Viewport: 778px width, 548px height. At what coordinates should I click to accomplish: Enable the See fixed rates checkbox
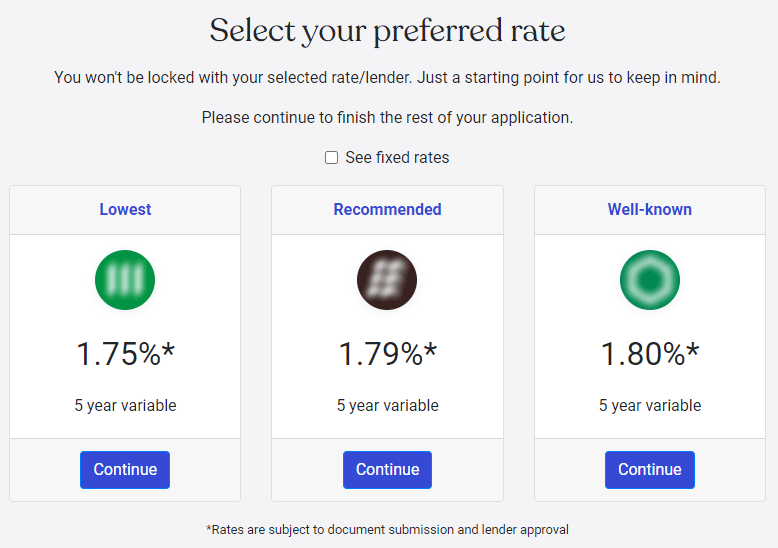click(x=331, y=157)
